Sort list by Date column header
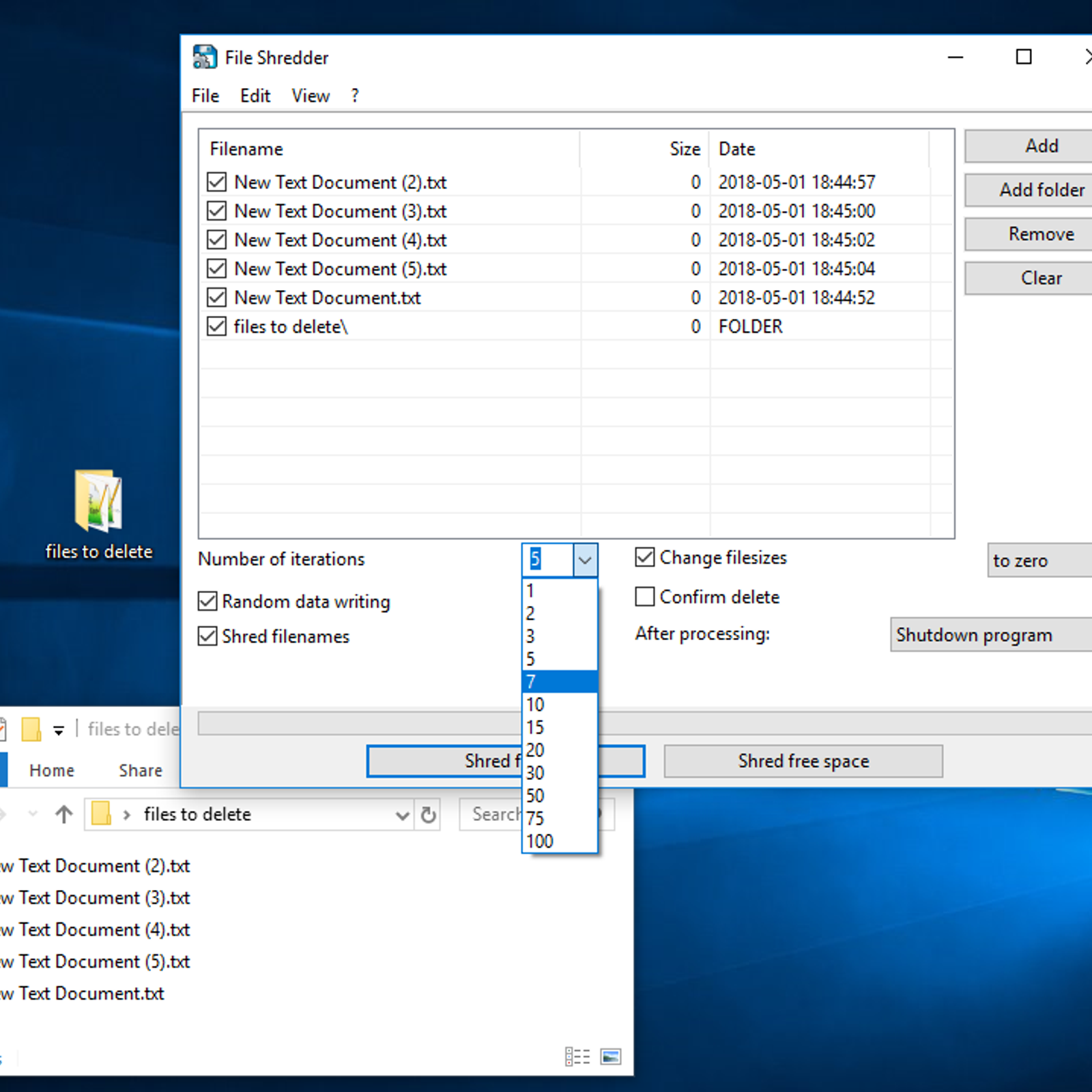The width and height of the screenshot is (1092, 1092). [x=819, y=149]
